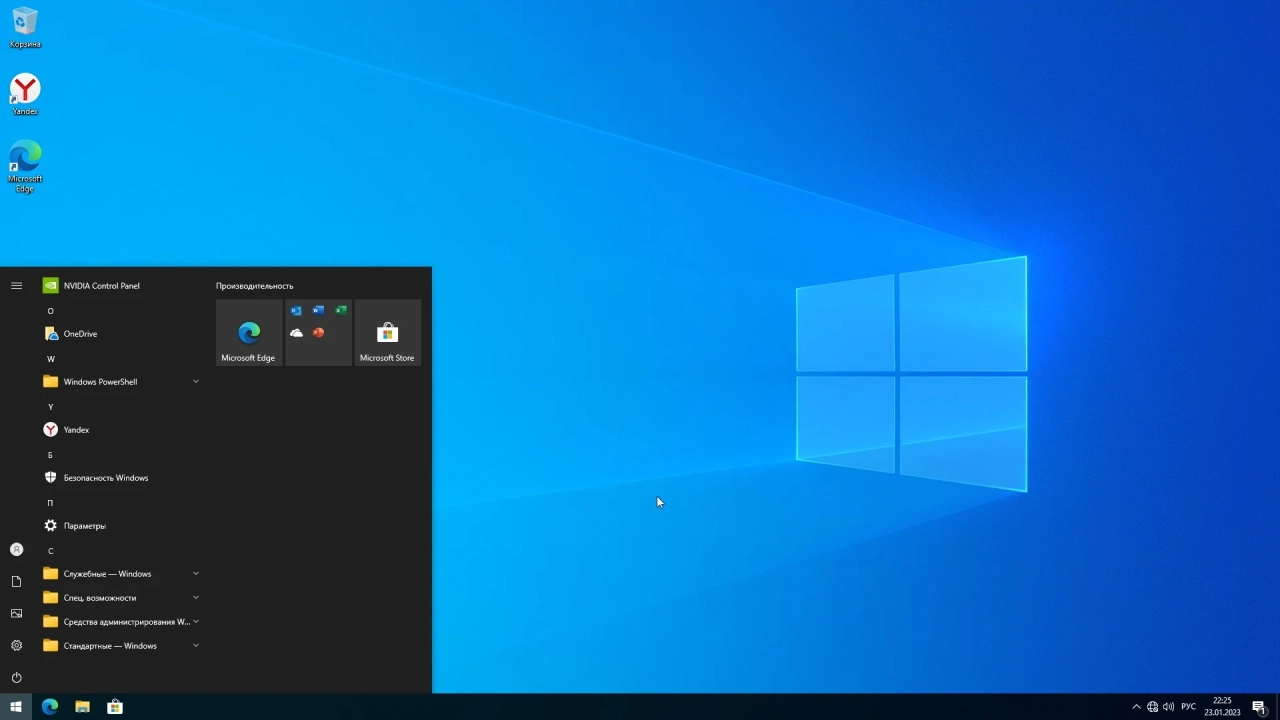Click the Windows Start button on taskbar
This screenshot has height=720, width=1280.
(x=16, y=707)
